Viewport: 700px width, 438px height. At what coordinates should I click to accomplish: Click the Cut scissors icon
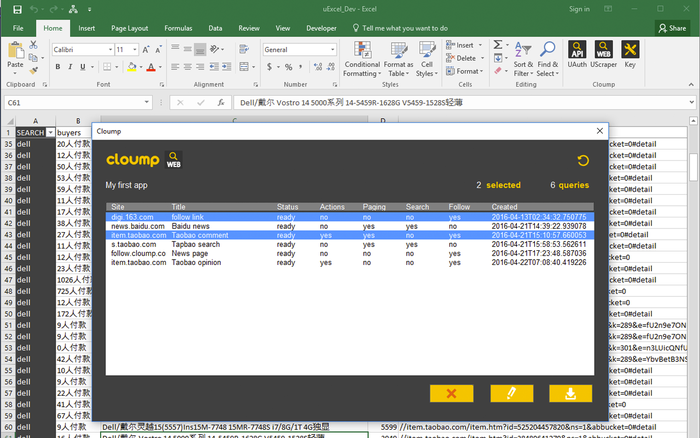tap(33, 45)
